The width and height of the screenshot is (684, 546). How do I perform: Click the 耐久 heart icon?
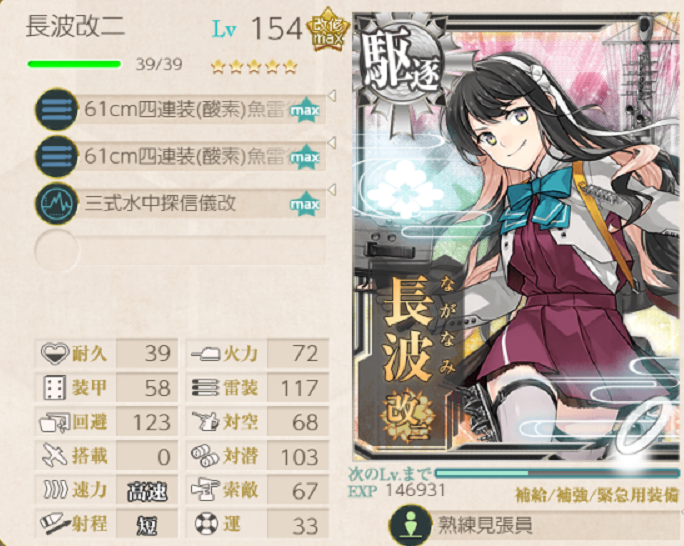55,353
